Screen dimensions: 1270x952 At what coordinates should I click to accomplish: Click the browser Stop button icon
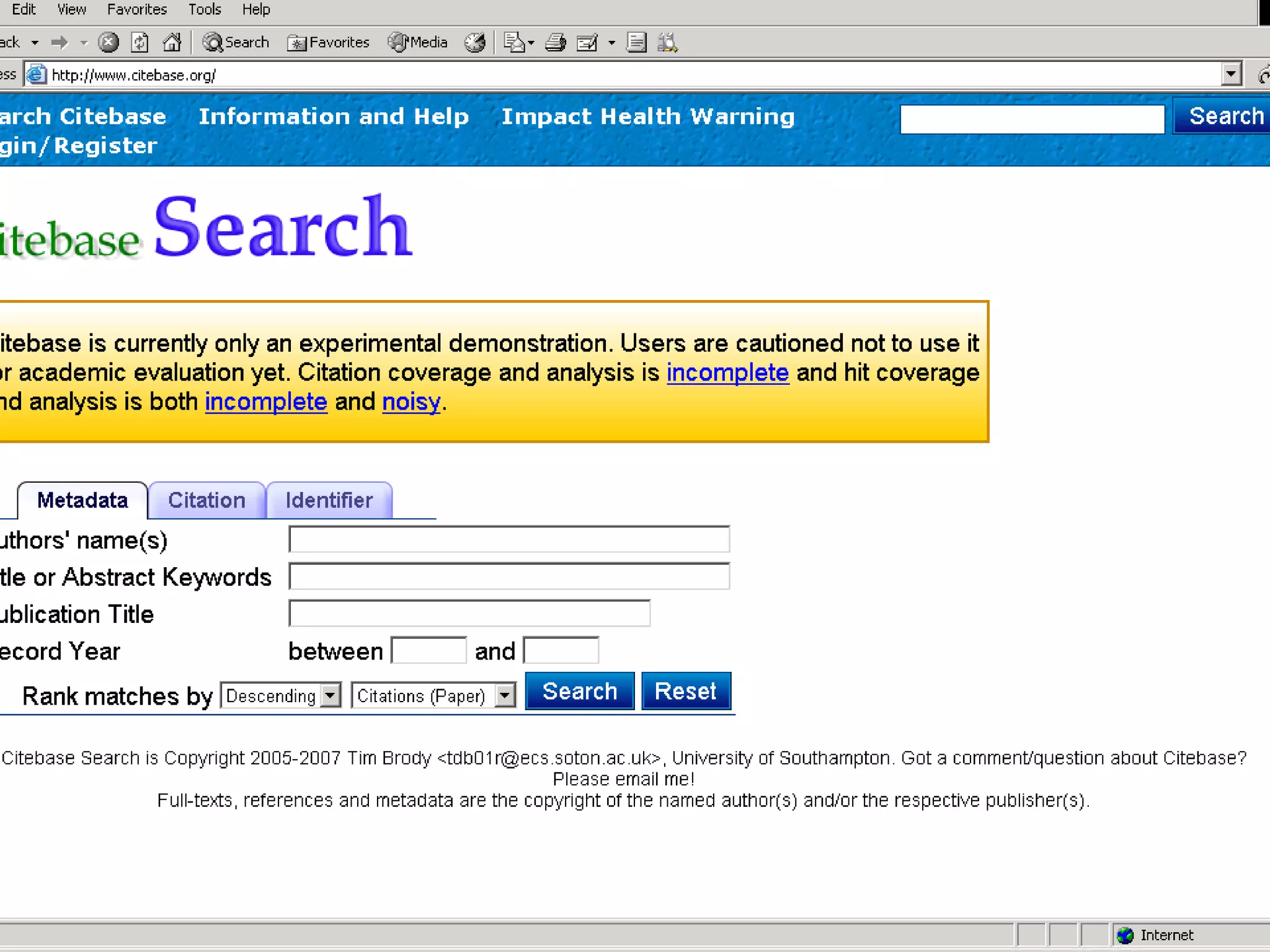109,42
